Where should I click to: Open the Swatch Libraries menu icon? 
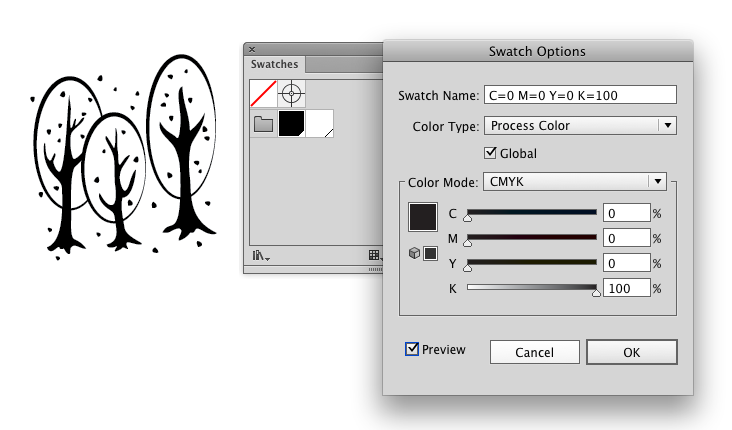(260, 255)
